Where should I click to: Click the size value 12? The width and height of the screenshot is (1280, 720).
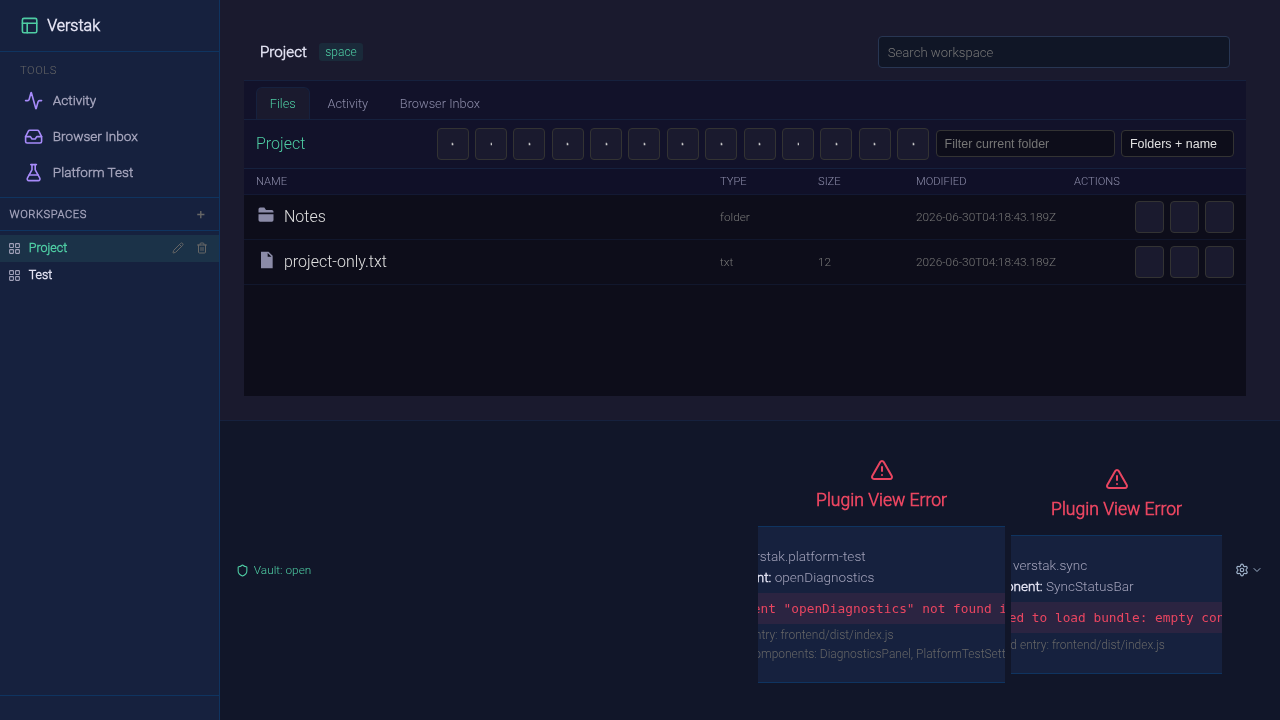pyautogui.click(x=824, y=262)
